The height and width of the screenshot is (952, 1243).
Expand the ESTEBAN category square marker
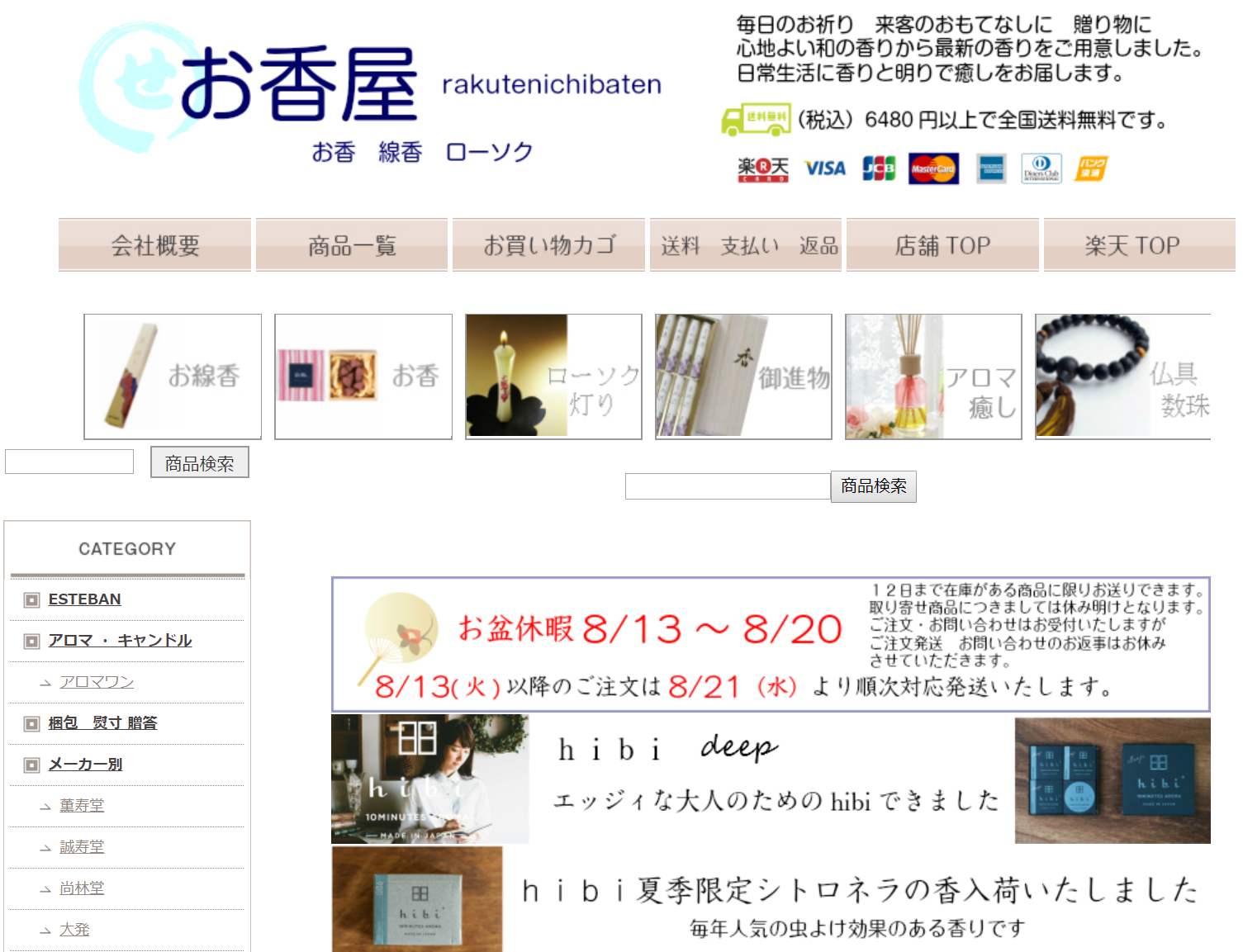click(x=31, y=600)
